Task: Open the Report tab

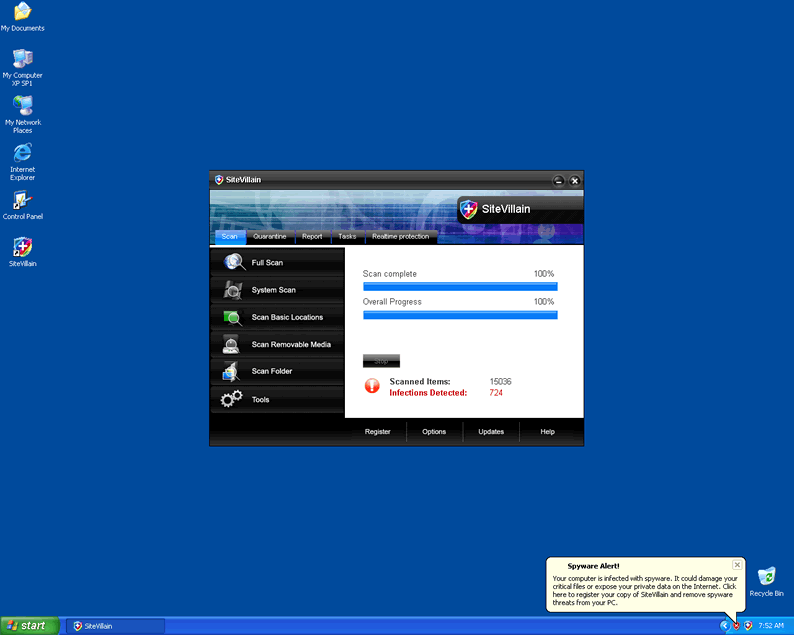Action: (x=312, y=237)
